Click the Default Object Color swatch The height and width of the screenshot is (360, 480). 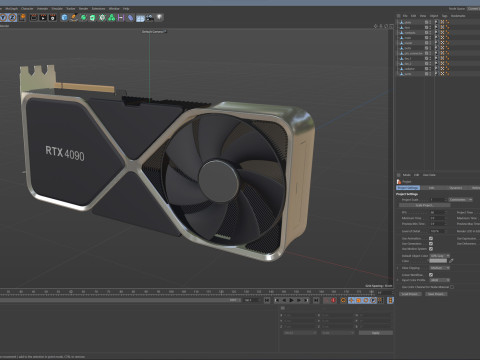[438, 261]
